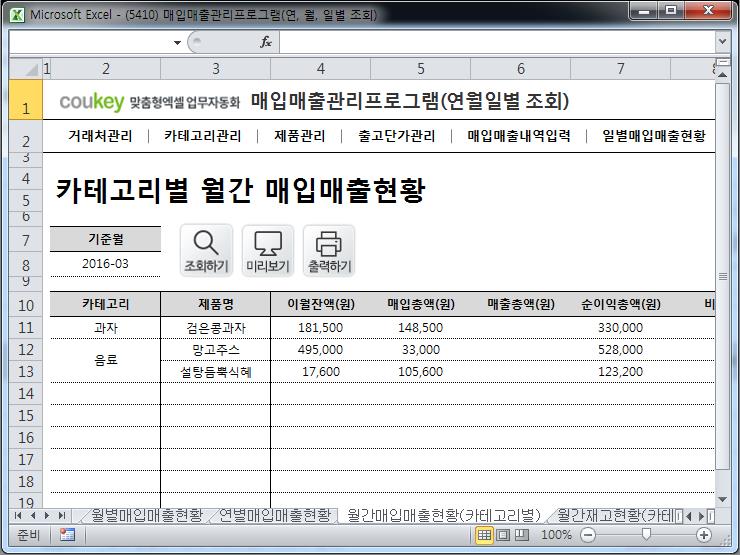This screenshot has height=555, width=740.
Task: Click the 망고주스 product cell
Action: pyautogui.click(x=216, y=350)
